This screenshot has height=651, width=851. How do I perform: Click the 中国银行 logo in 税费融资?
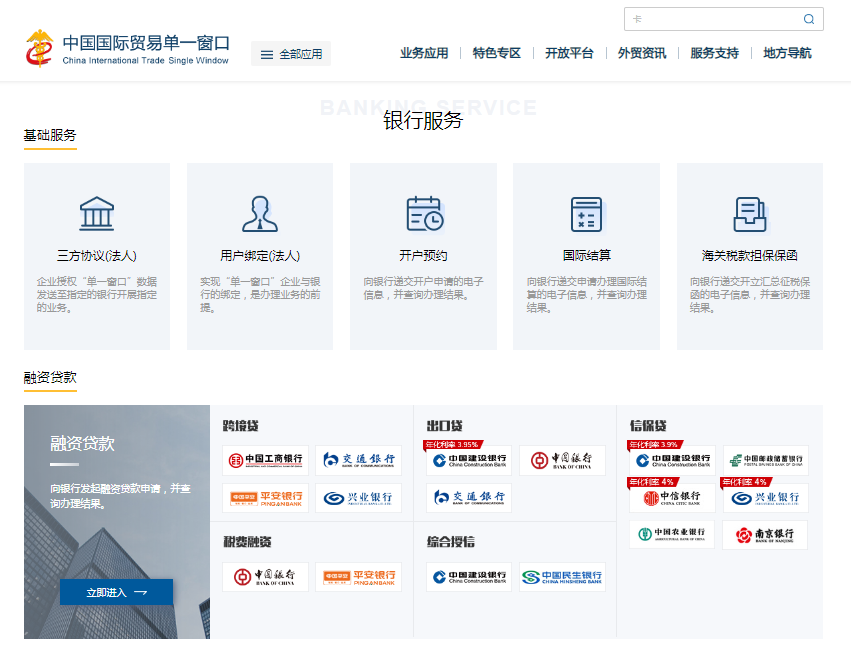coord(265,576)
